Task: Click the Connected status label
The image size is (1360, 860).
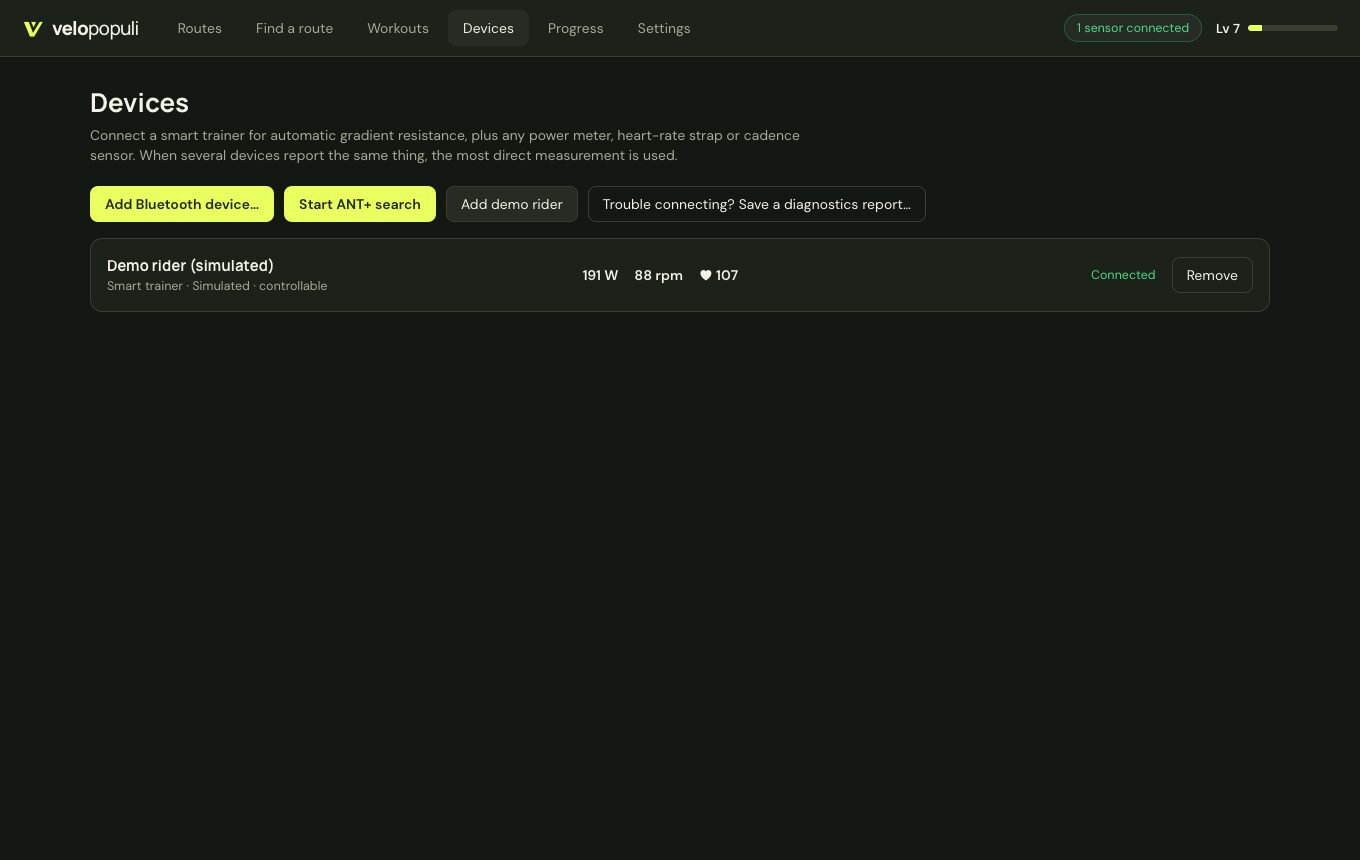Action: pyautogui.click(x=1123, y=275)
